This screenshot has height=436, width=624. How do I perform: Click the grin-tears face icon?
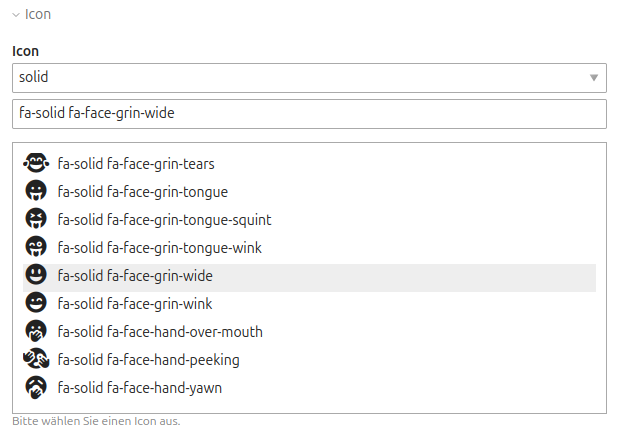pos(36,163)
